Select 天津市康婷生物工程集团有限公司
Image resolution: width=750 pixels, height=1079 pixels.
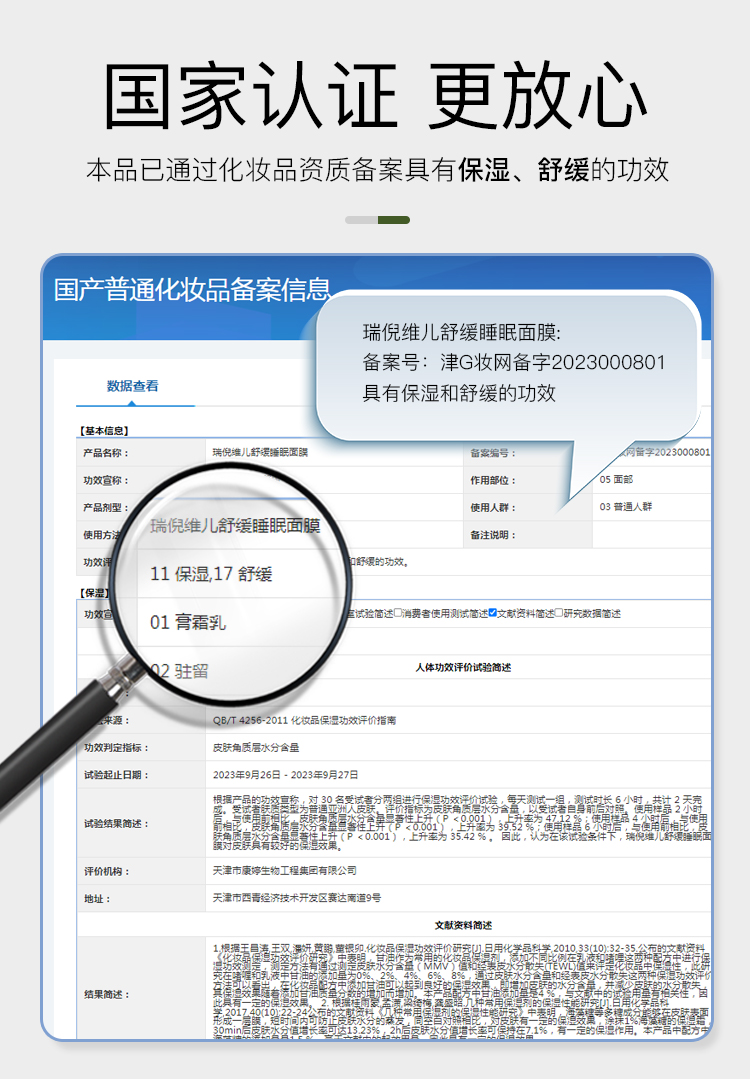[285, 870]
